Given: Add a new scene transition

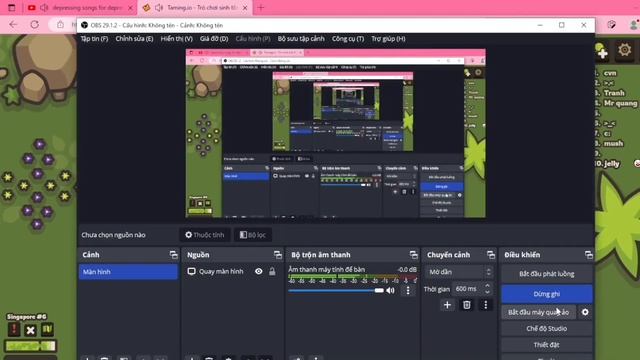Looking at the screenshot, I should 447,305.
